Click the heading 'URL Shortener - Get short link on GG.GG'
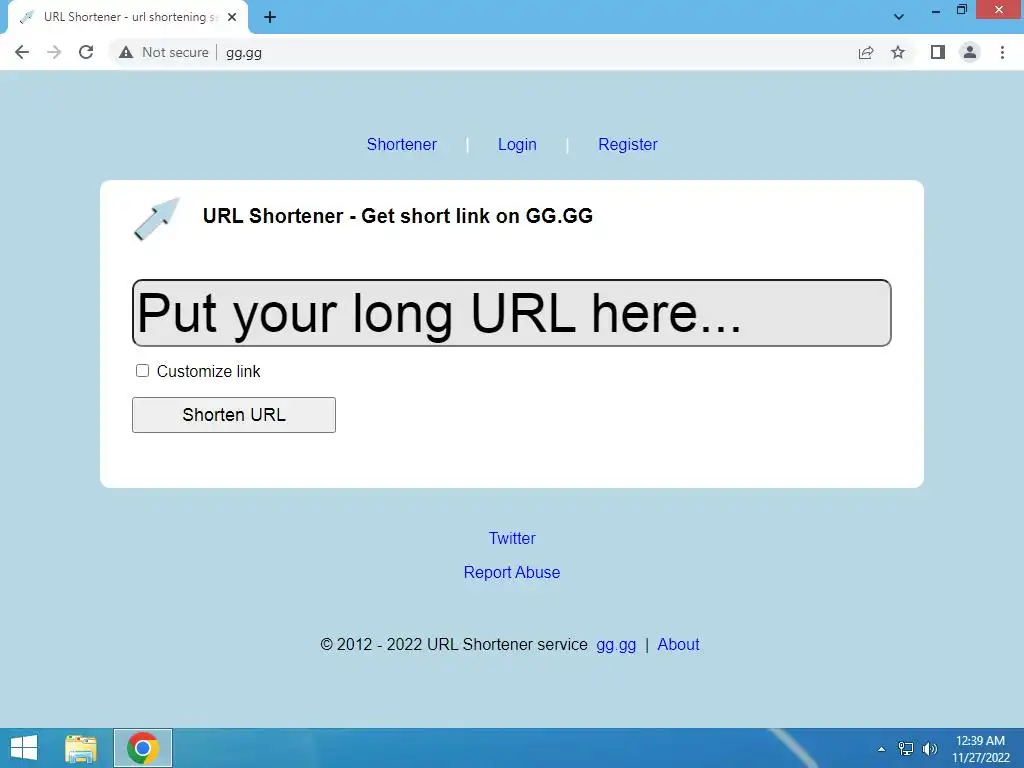The image size is (1024, 768). point(398,216)
